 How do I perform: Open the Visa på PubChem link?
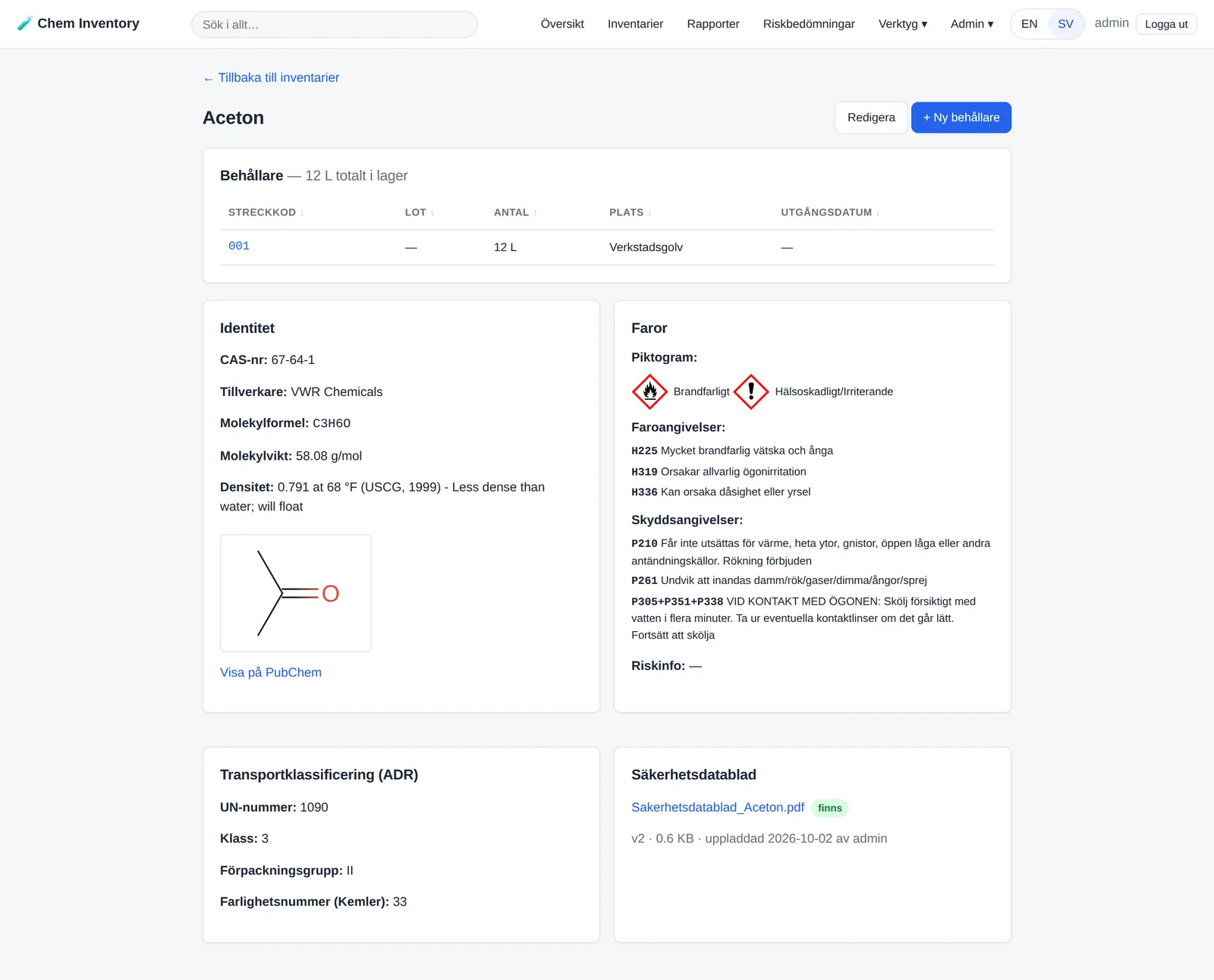click(x=271, y=672)
